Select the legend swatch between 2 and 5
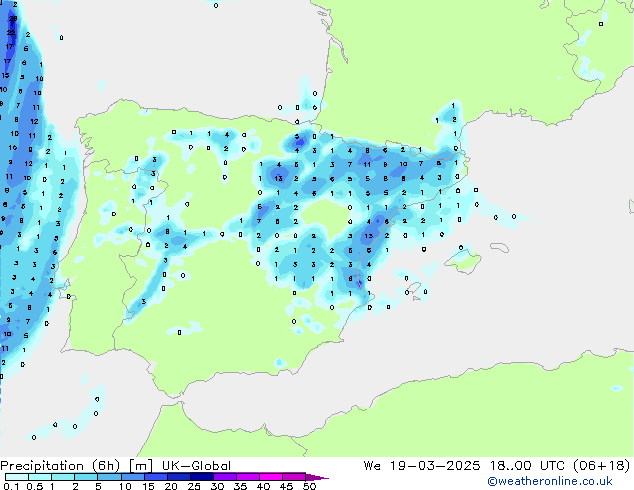The height and width of the screenshot is (490, 634). point(86,477)
